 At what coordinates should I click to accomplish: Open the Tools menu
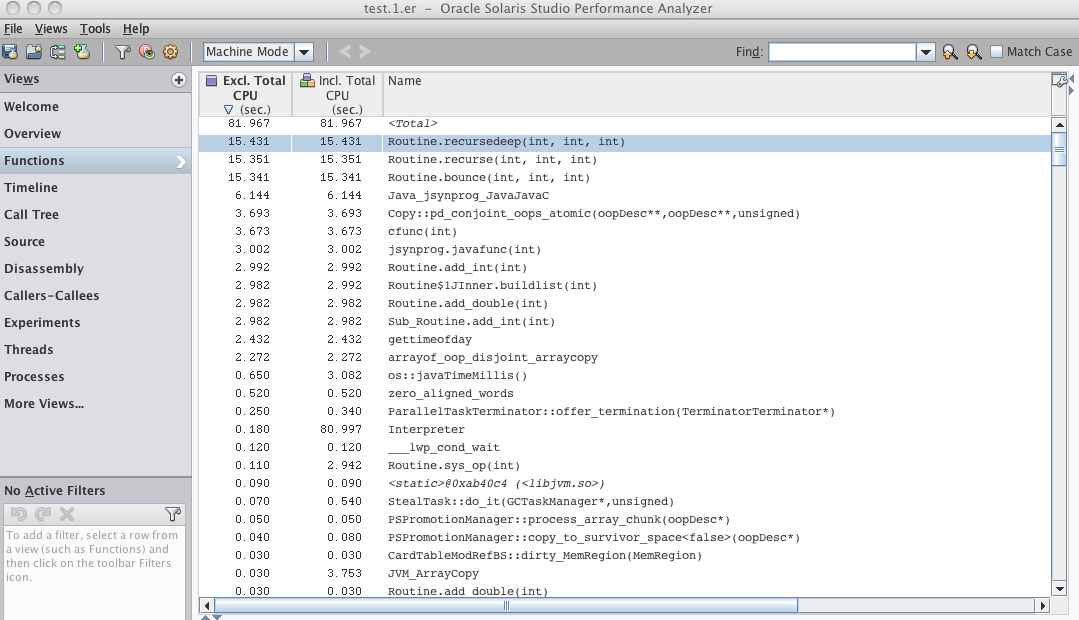[95, 29]
